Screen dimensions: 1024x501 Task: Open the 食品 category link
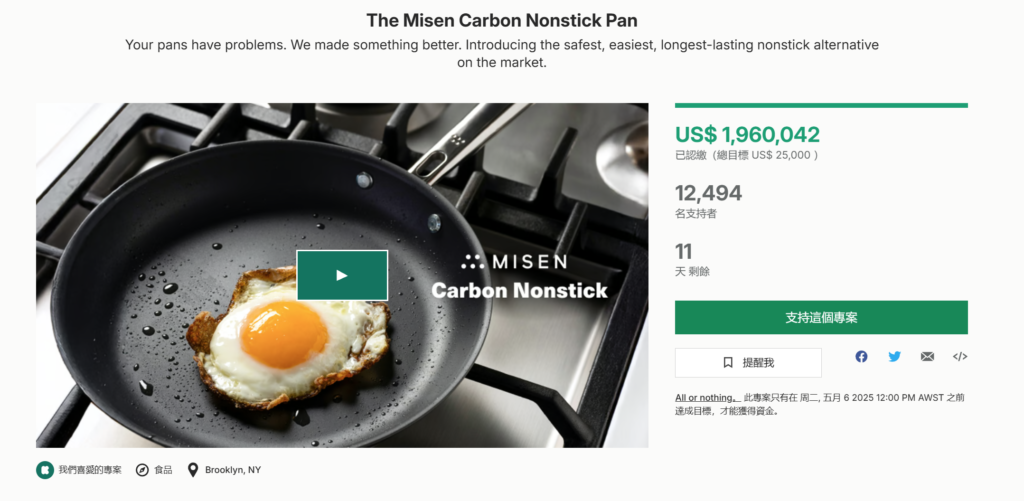click(x=163, y=470)
